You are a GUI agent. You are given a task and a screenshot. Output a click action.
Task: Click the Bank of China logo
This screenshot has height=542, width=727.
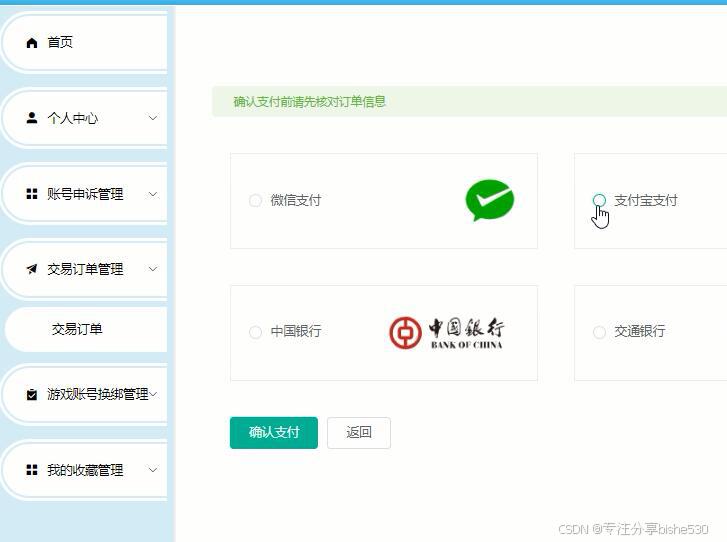tap(446, 332)
